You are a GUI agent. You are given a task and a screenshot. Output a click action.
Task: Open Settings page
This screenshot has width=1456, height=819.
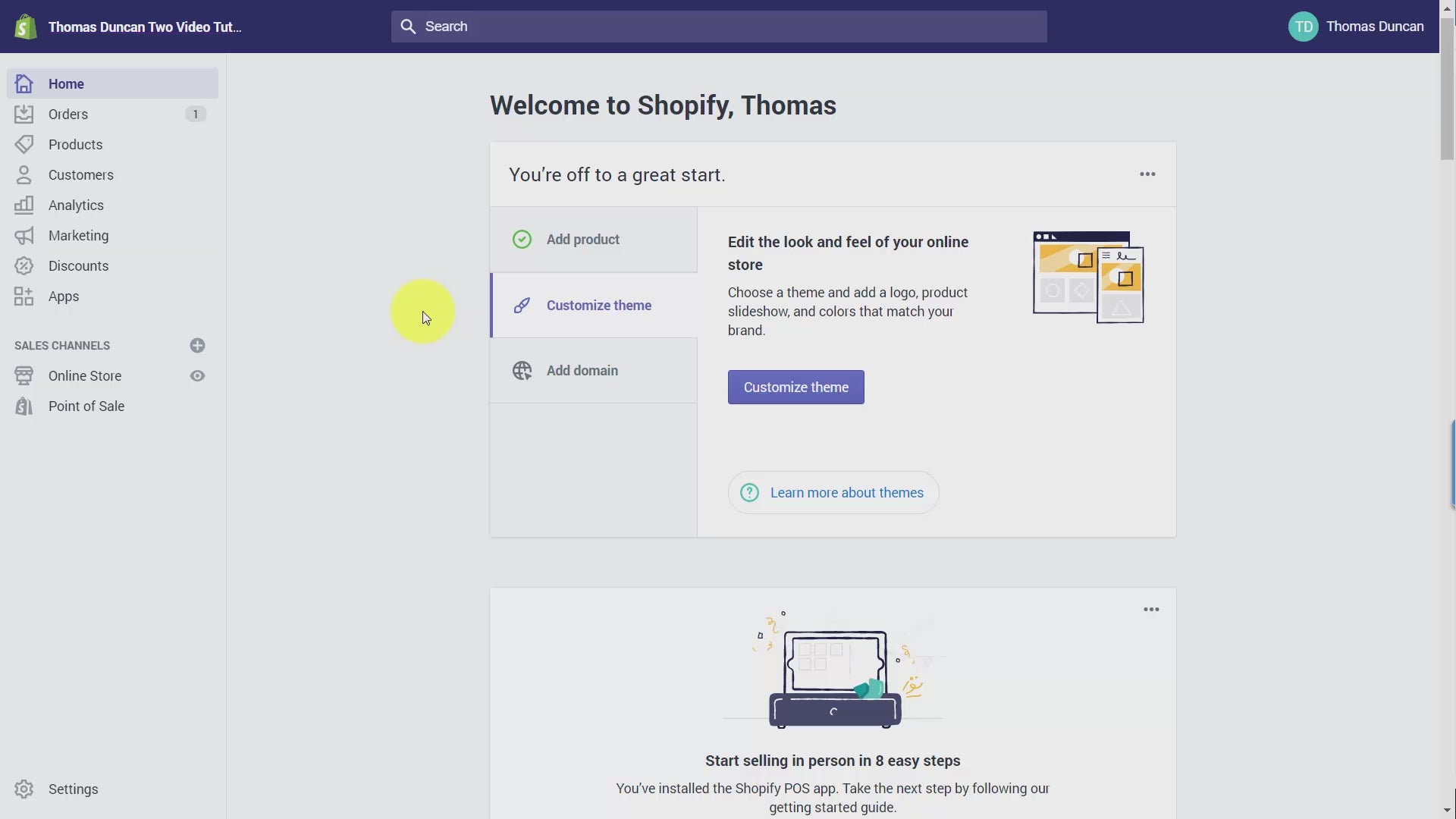(x=112, y=789)
